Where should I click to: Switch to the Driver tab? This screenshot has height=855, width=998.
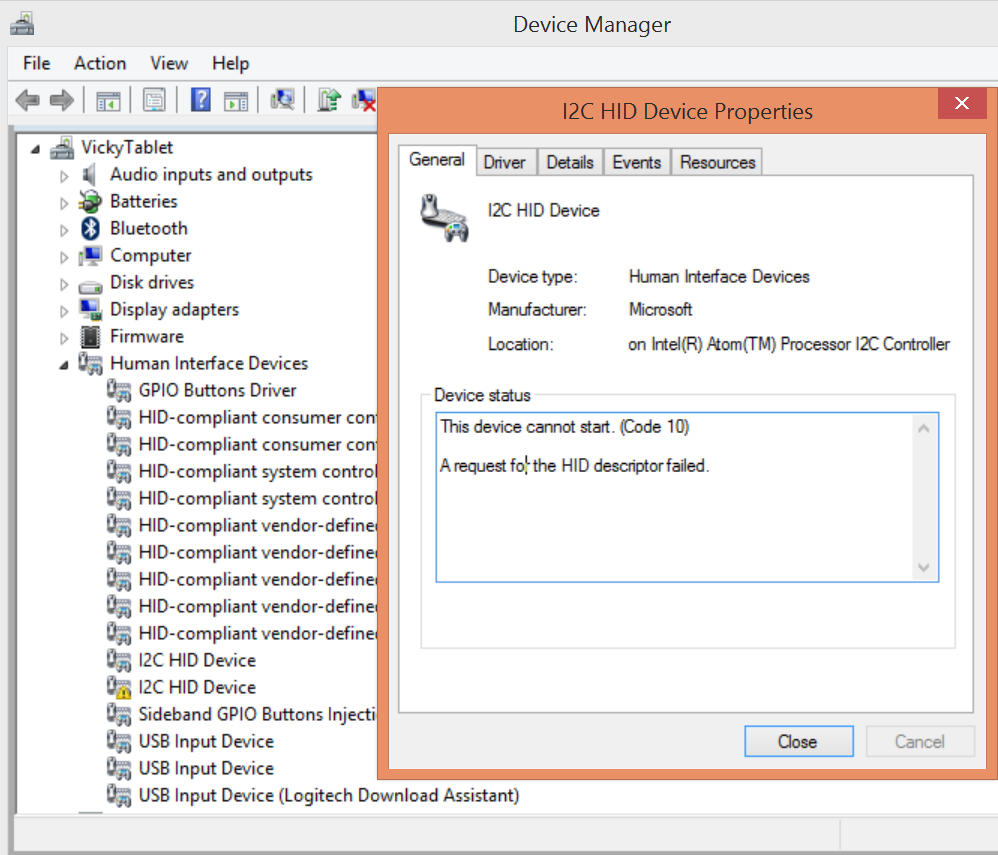pyautogui.click(x=504, y=162)
